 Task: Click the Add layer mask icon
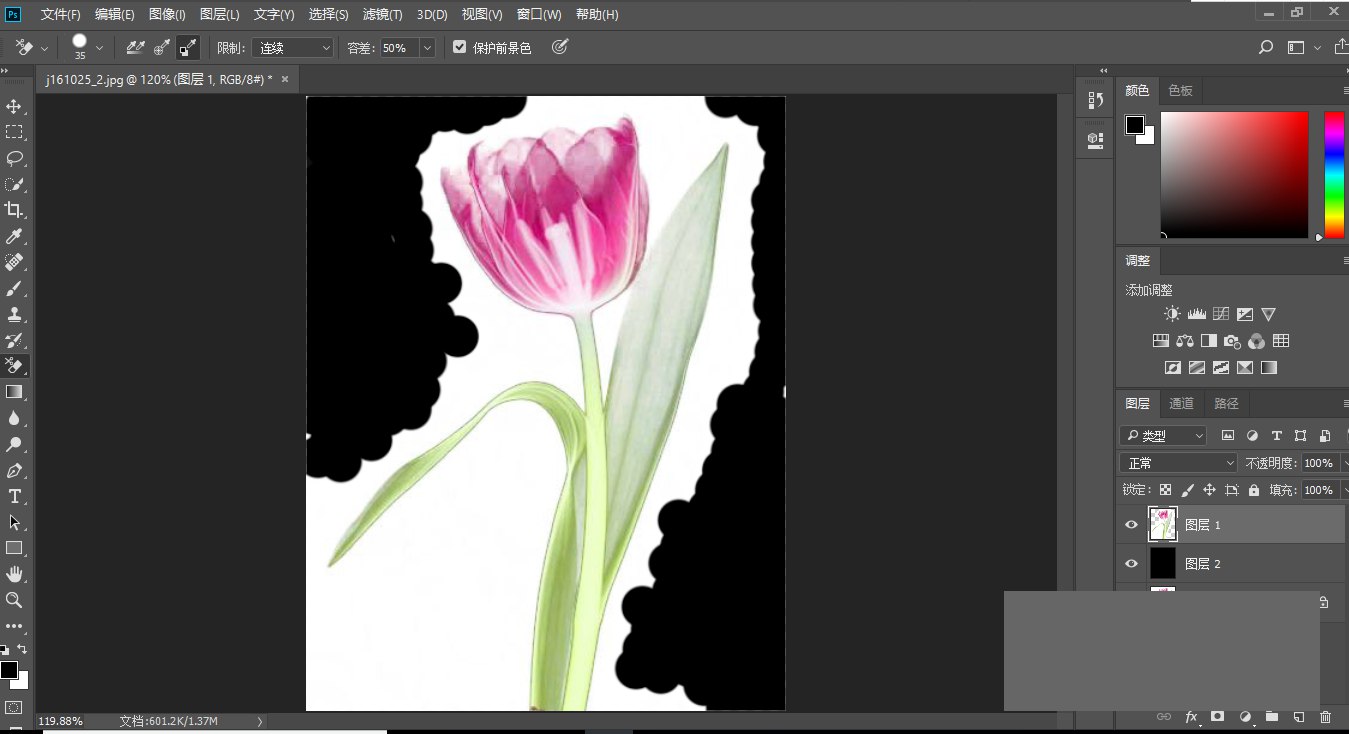(x=1216, y=716)
